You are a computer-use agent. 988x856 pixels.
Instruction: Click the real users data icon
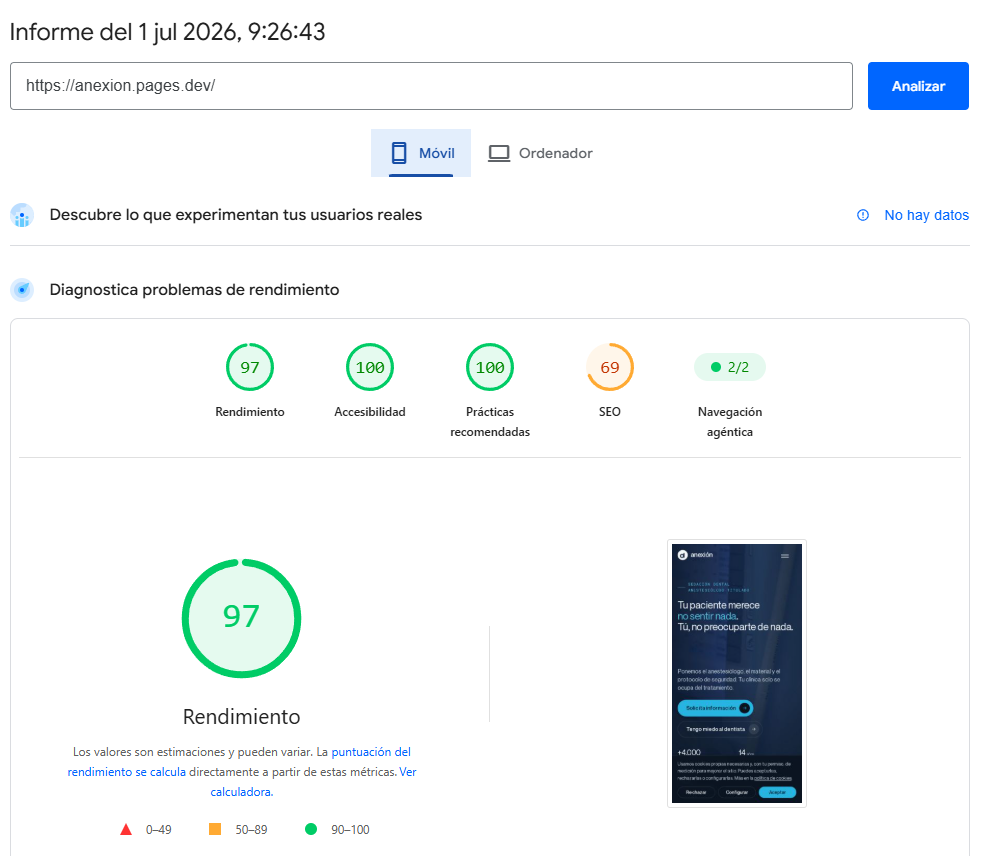click(x=22, y=215)
